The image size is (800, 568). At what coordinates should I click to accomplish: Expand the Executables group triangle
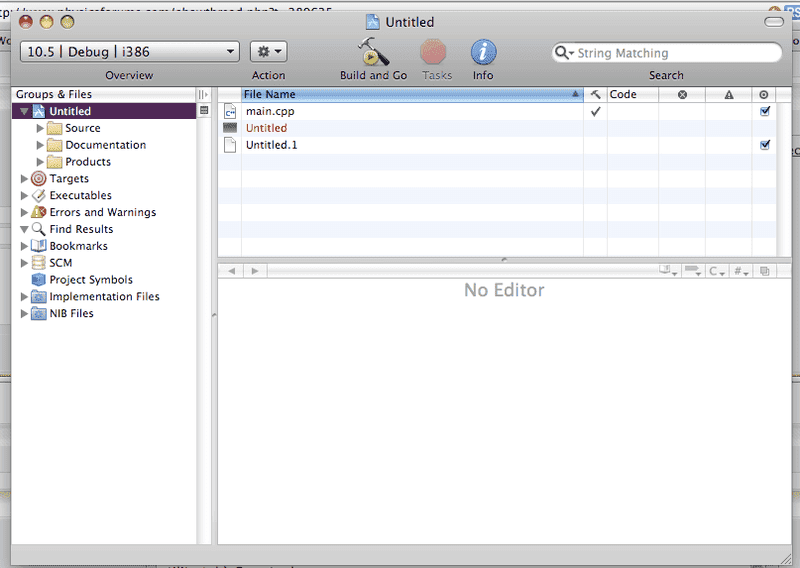pos(25,196)
